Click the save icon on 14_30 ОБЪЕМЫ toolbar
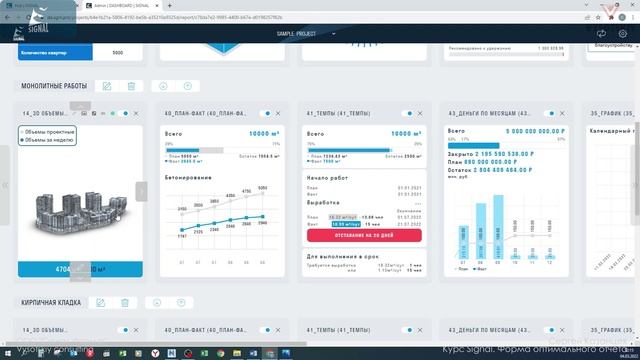This screenshot has height=360, width=640. tap(94, 113)
